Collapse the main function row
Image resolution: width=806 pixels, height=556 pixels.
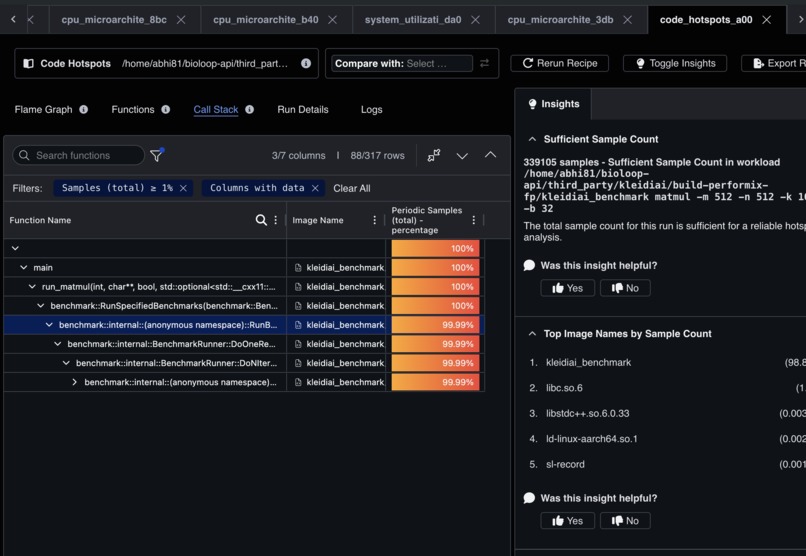pyautogui.click(x=24, y=267)
